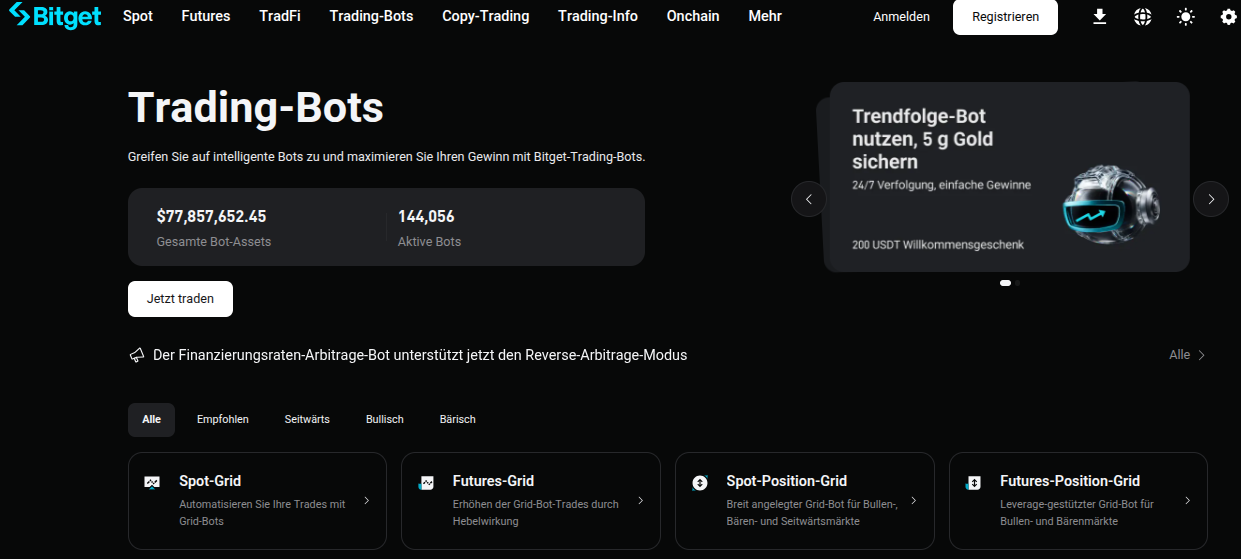The width and height of the screenshot is (1241, 559).
Task: Open the Trendfolge-Bot promotion card
Action: (1009, 177)
